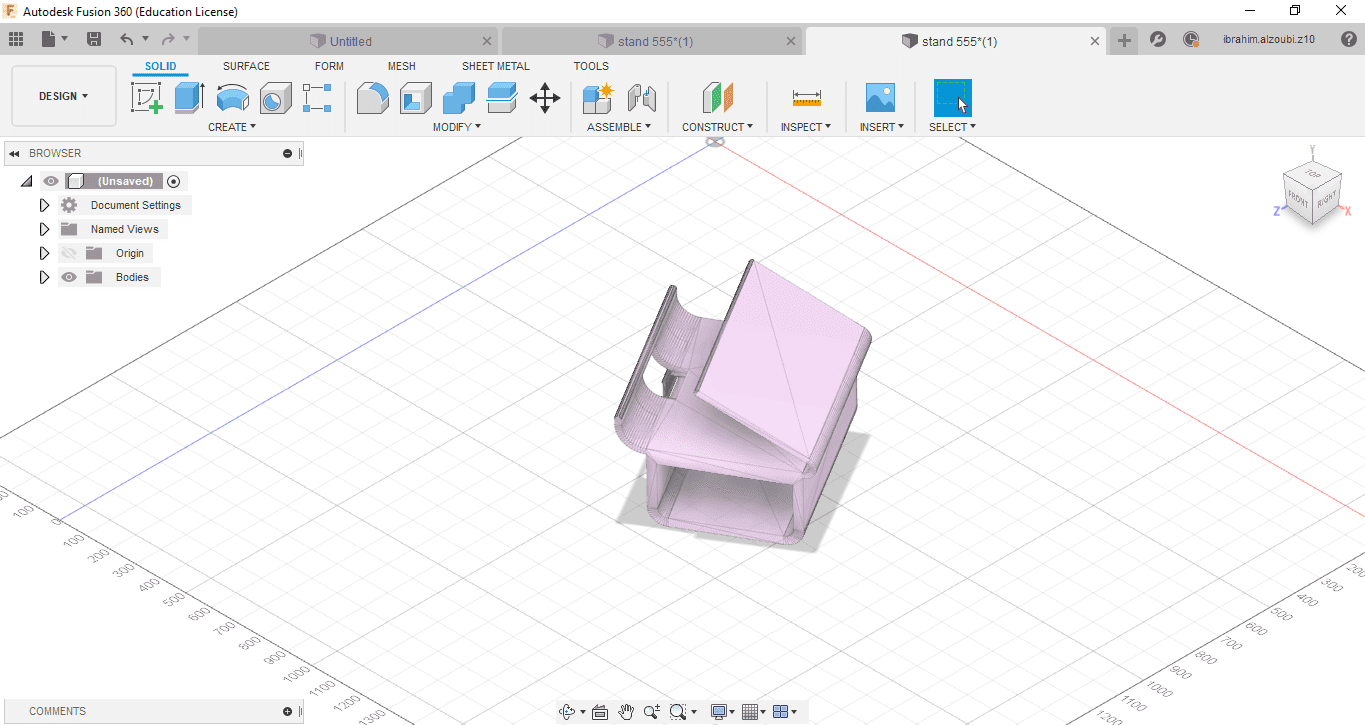Select the Combine tool
Viewport: 1365px width, 725px height.
point(458,98)
